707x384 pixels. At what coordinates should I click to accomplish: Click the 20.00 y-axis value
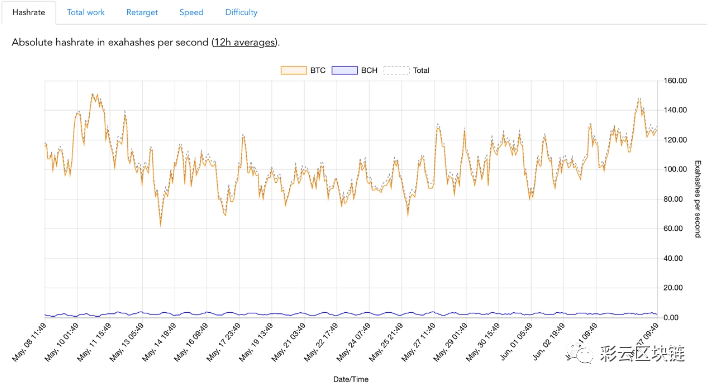[x=673, y=288]
